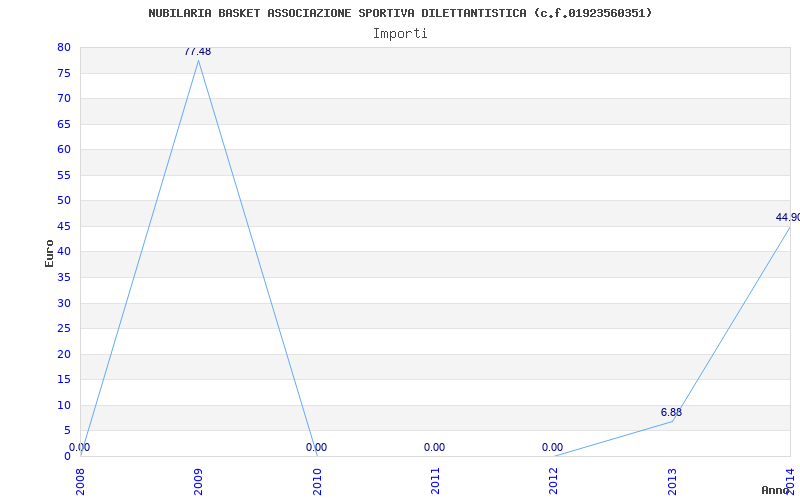The image size is (800, 500).
Task: Click the 6.88 data label
Action: point(671,413)
